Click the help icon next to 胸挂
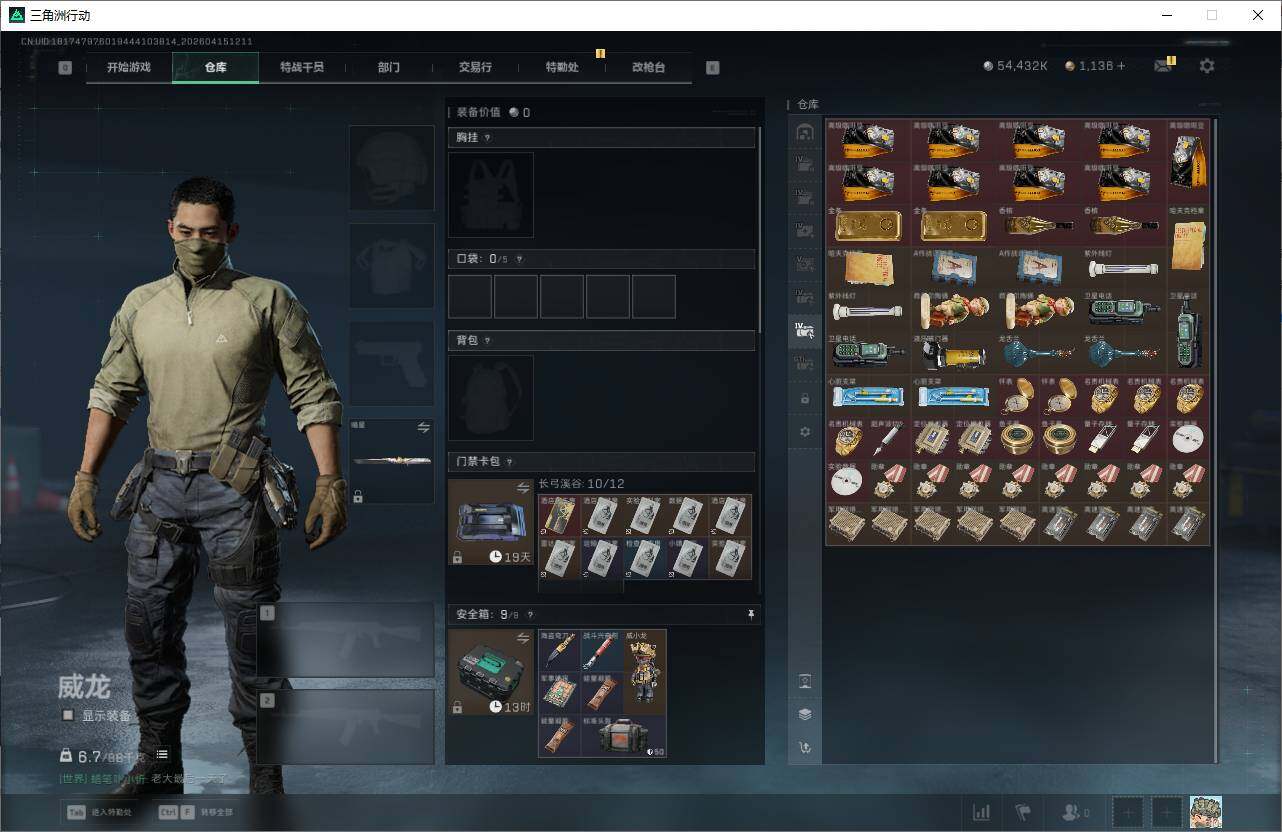Viewport: 1282px width, 832px height. 488,138
